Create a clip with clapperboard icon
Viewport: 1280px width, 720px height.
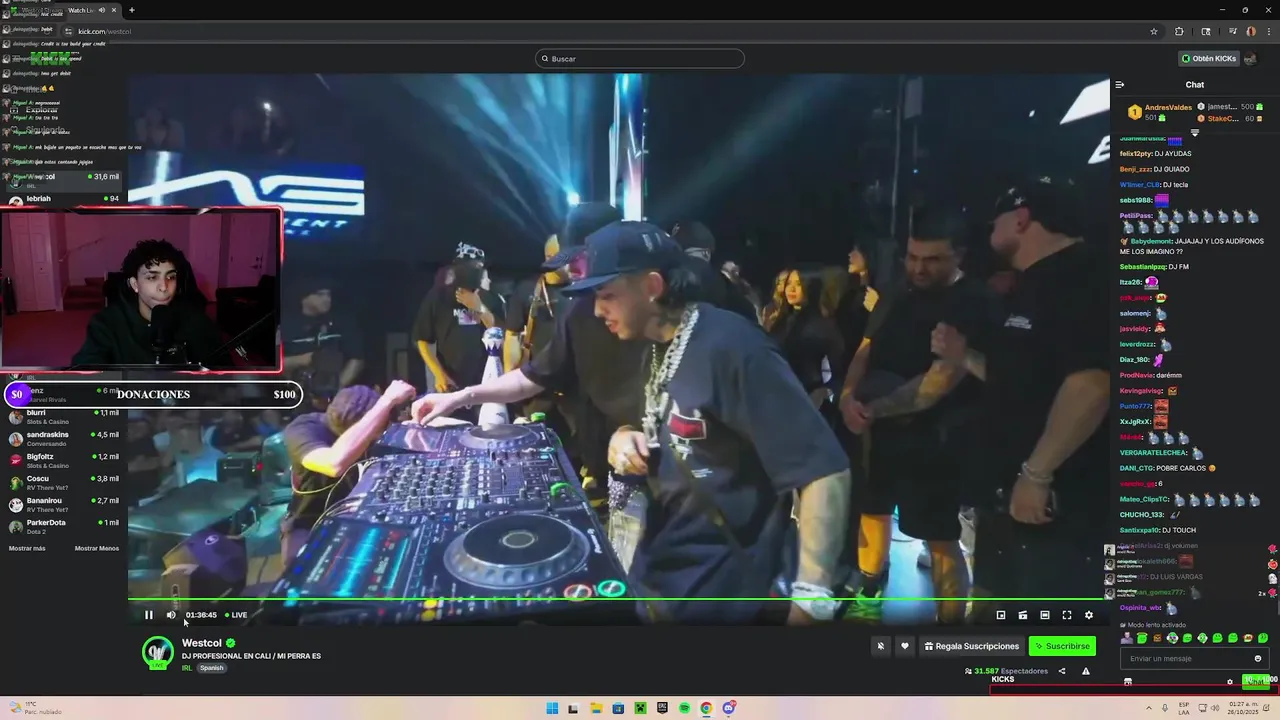[x=1023, y=615]
